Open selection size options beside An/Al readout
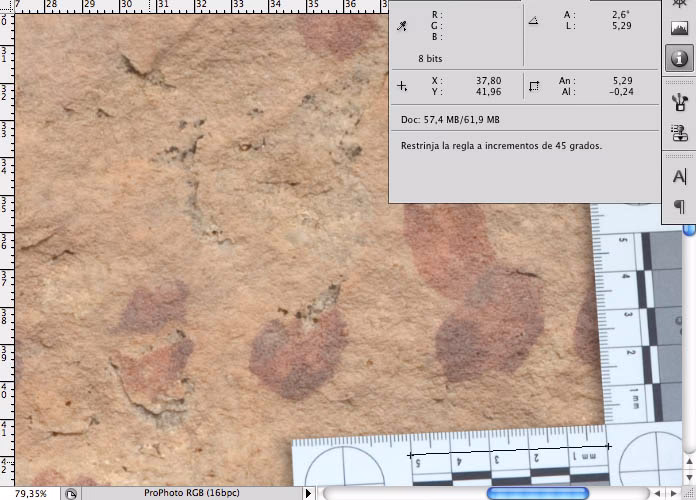The width and height of the screenshot is (696, 500). tap(533, 86)
